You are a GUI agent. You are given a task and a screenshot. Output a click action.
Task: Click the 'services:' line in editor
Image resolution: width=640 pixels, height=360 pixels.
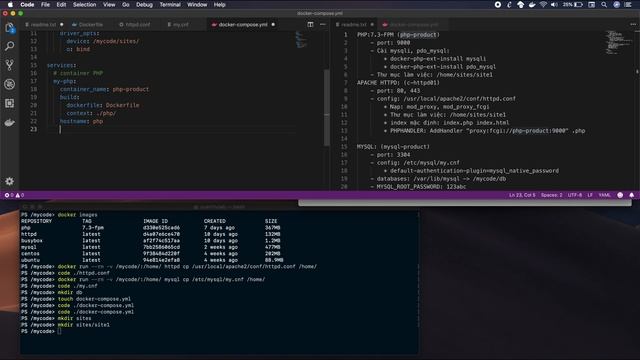(x=61, y=65)
